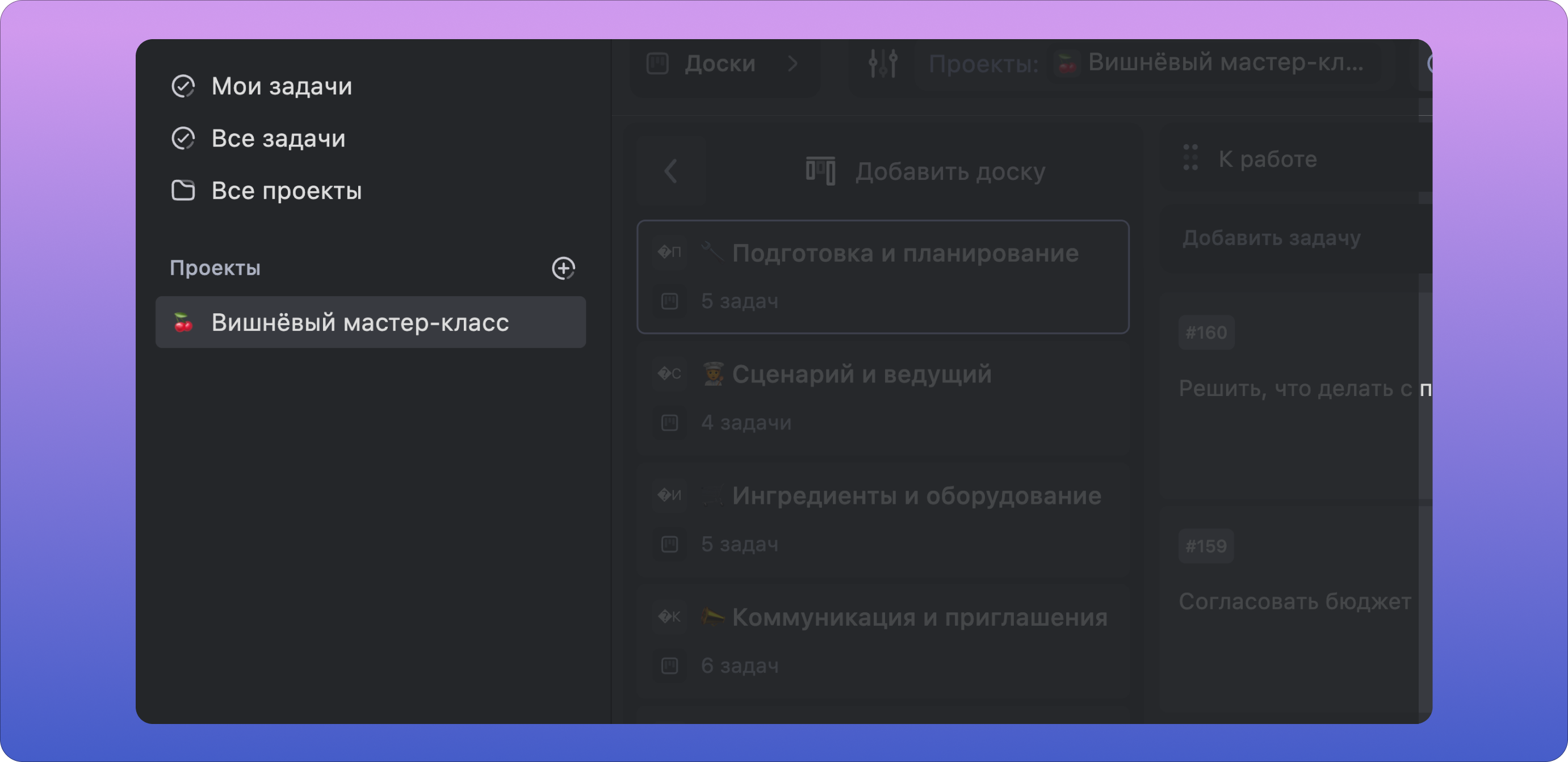This screenshot has width=1568, height=762.
Task: Click the Проекты: Вишнёвый мастер-кл... filter chip
Action: pos(1154,64)
